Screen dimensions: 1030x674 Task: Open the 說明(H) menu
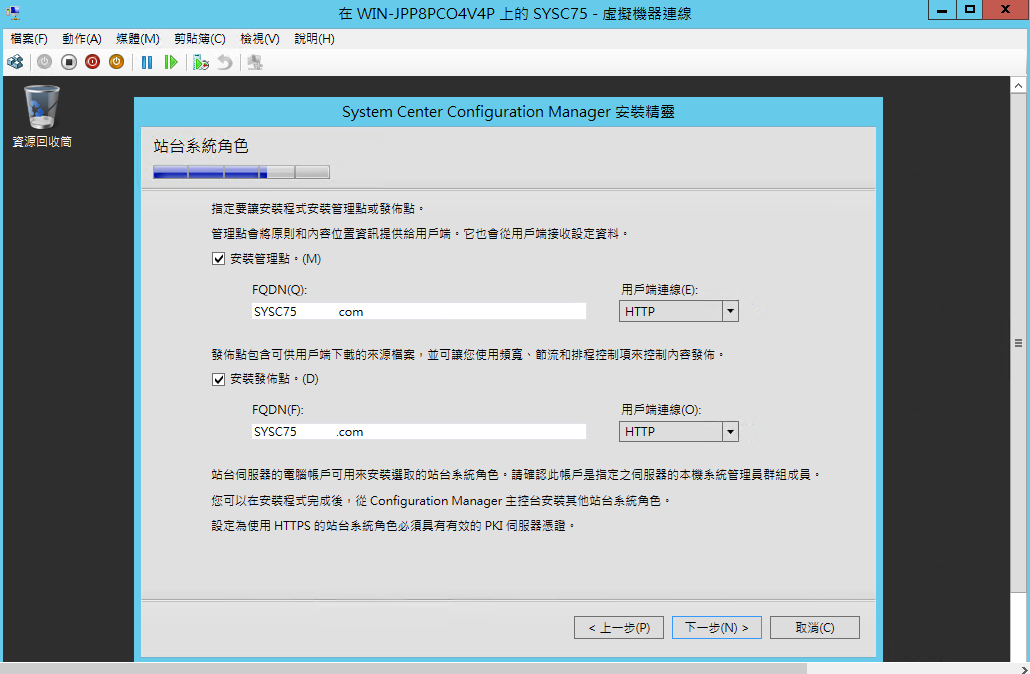point(315,39)
